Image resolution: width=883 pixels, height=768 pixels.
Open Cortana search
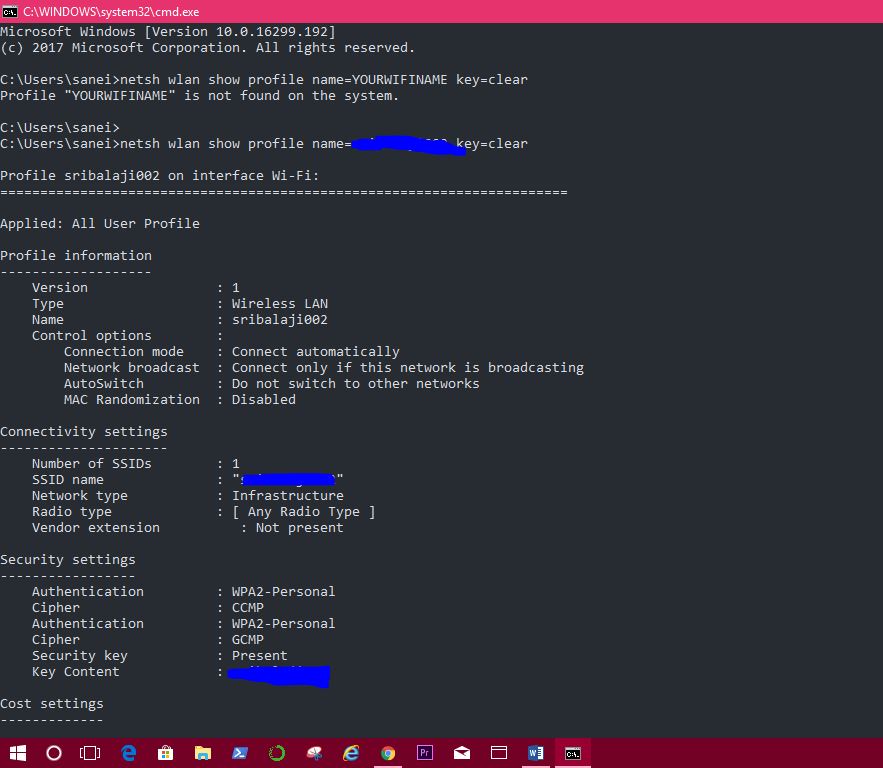tap(53, 753)
